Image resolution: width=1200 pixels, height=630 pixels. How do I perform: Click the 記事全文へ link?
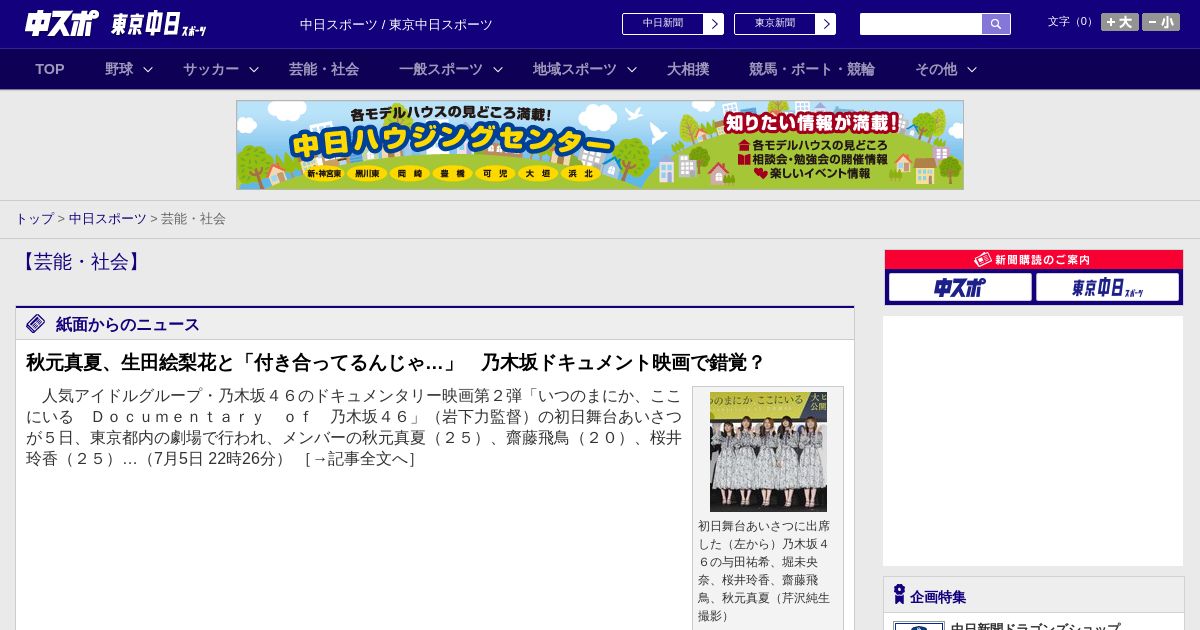pos(359,459)
